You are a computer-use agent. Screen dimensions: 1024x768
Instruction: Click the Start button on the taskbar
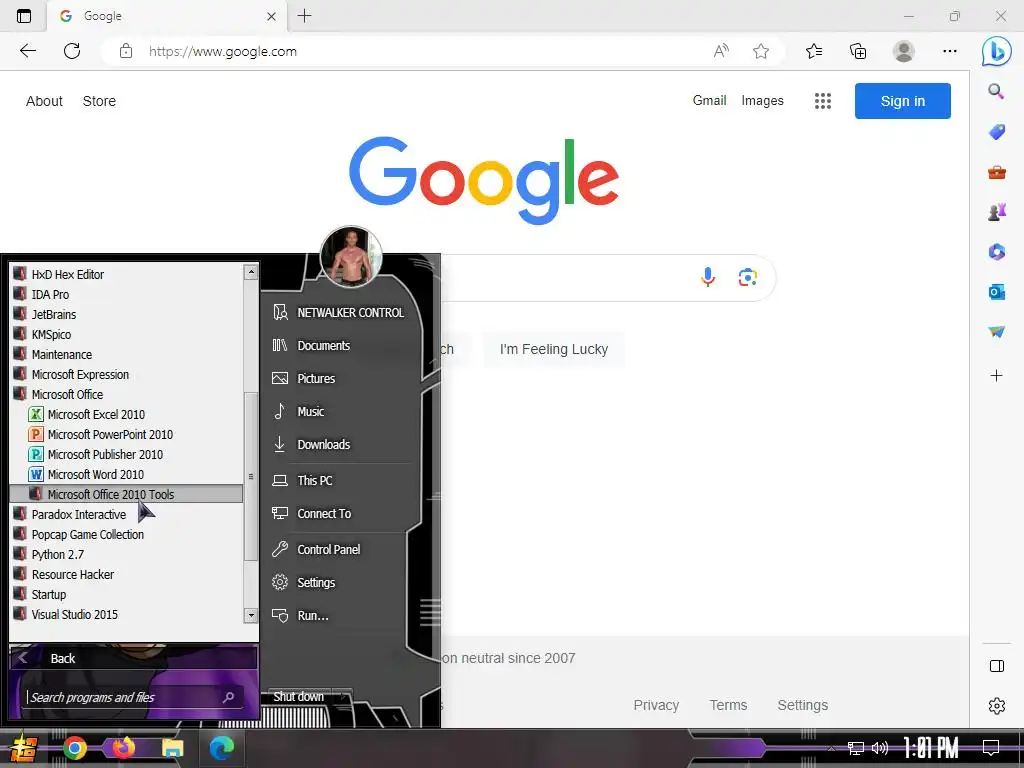pos(24,748)
